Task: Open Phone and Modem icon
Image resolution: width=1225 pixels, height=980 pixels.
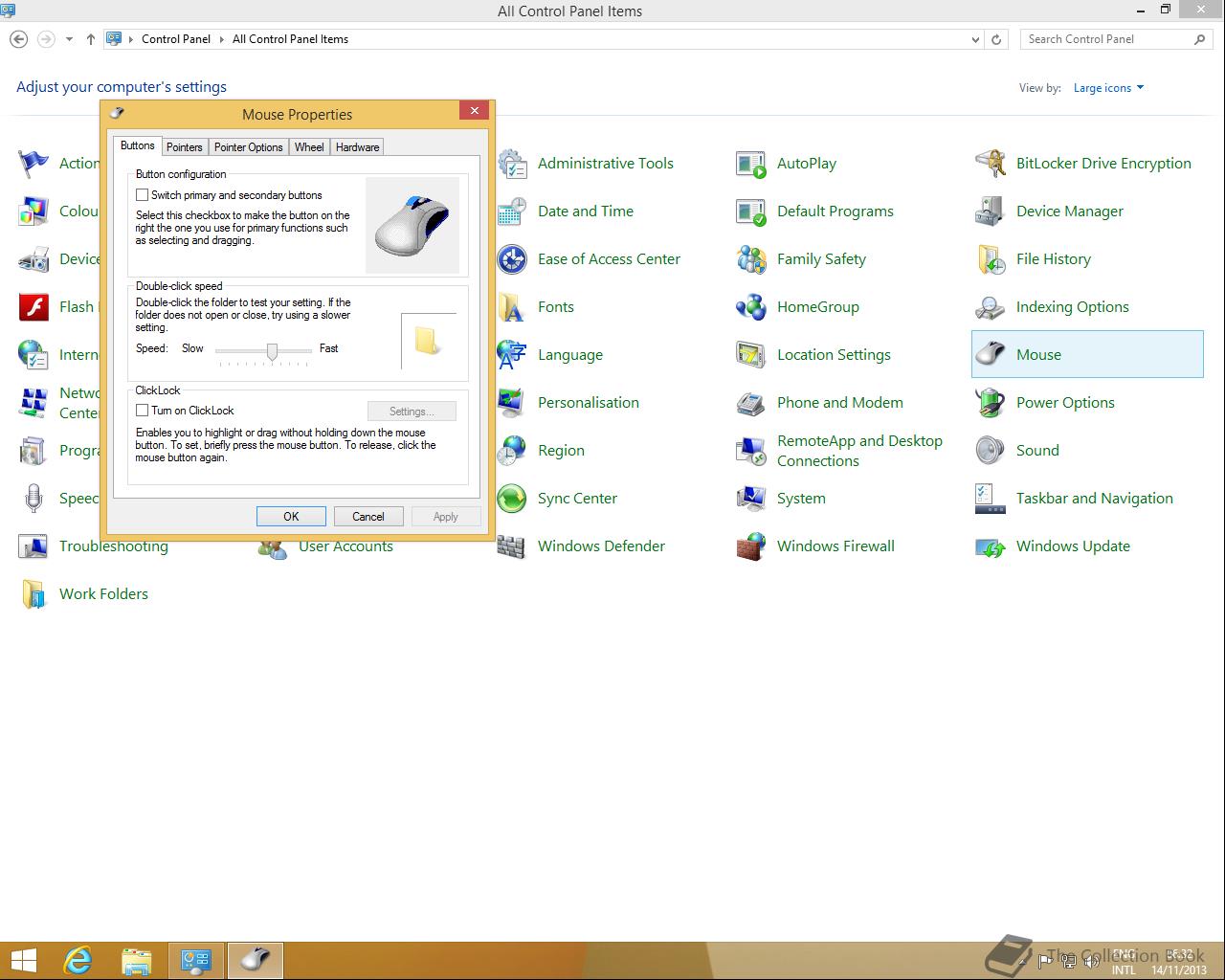Action: tap(751, 403)
